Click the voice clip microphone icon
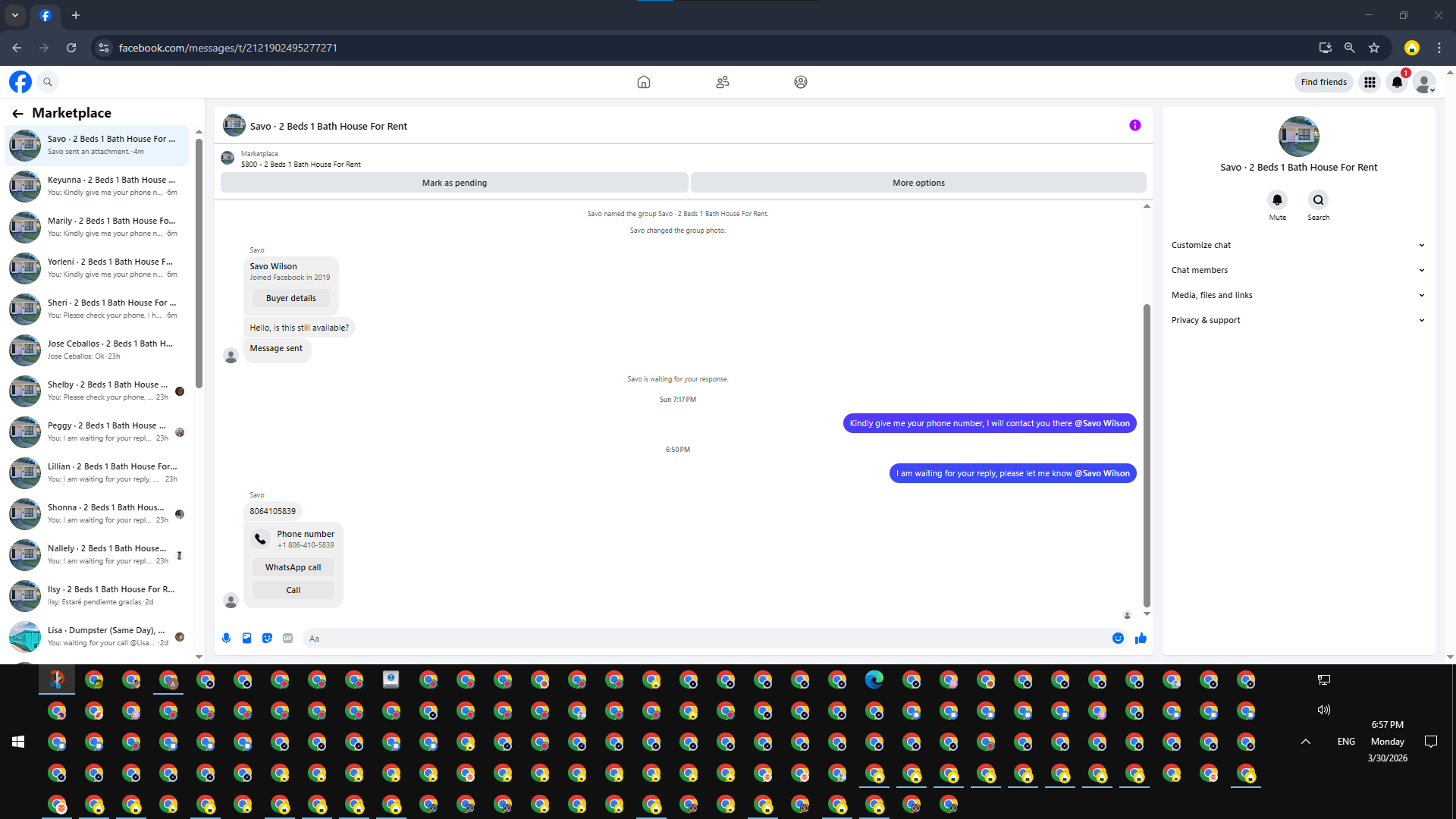Image resolution: width=1456 pixels, height=819 pixels. click(226, 639)
